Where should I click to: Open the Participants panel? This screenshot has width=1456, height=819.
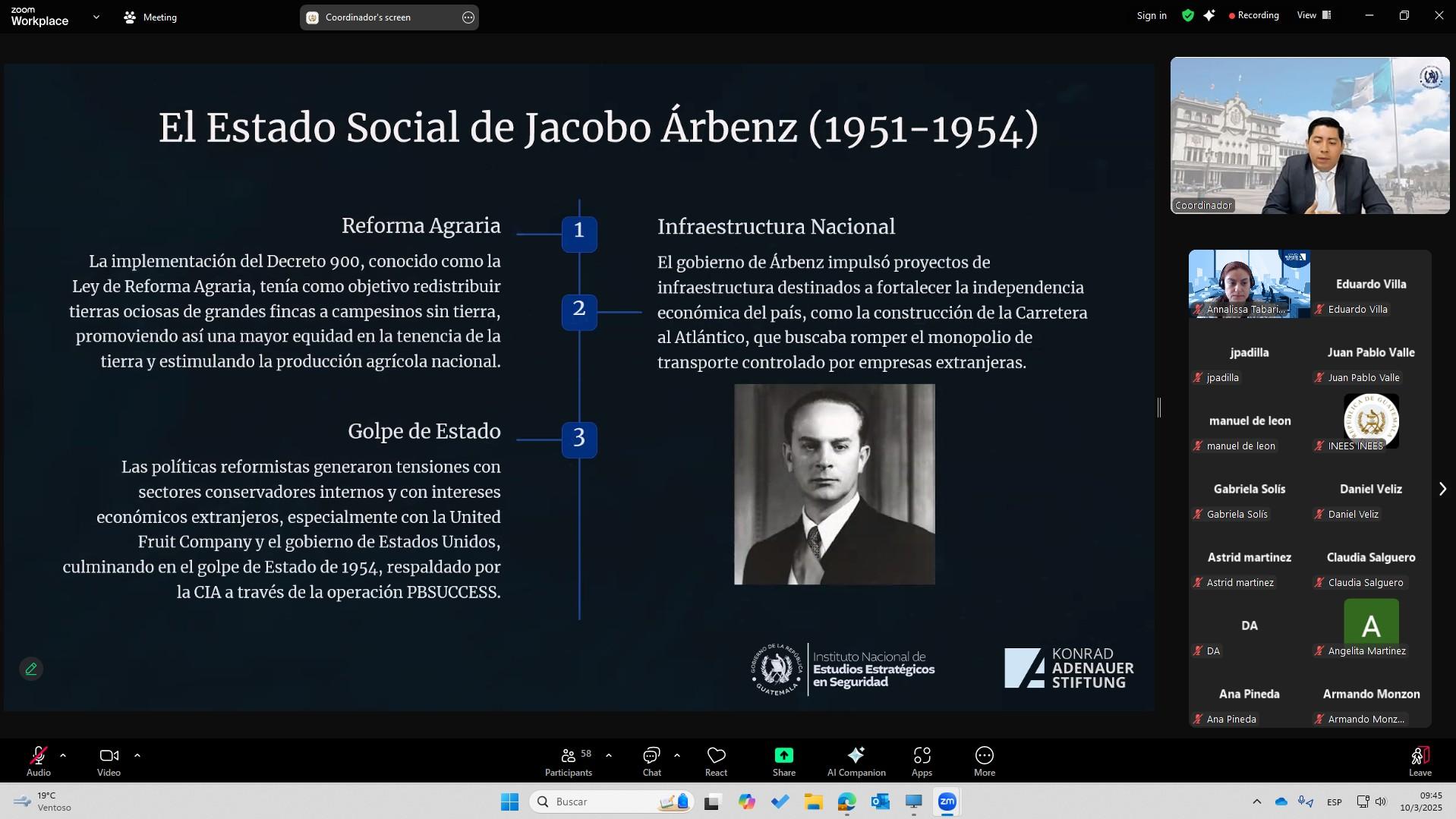pyautogui.click(x=568, y=761)
